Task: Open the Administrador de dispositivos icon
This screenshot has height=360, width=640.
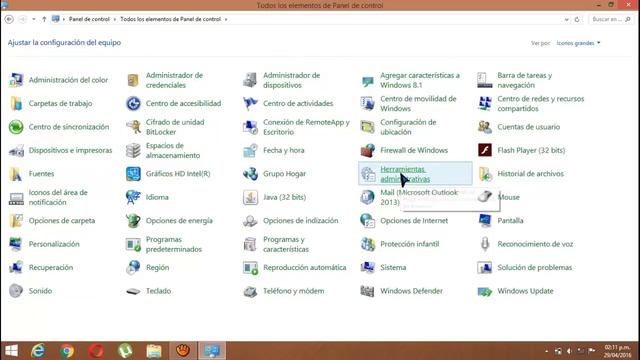Action: (250, 80)
